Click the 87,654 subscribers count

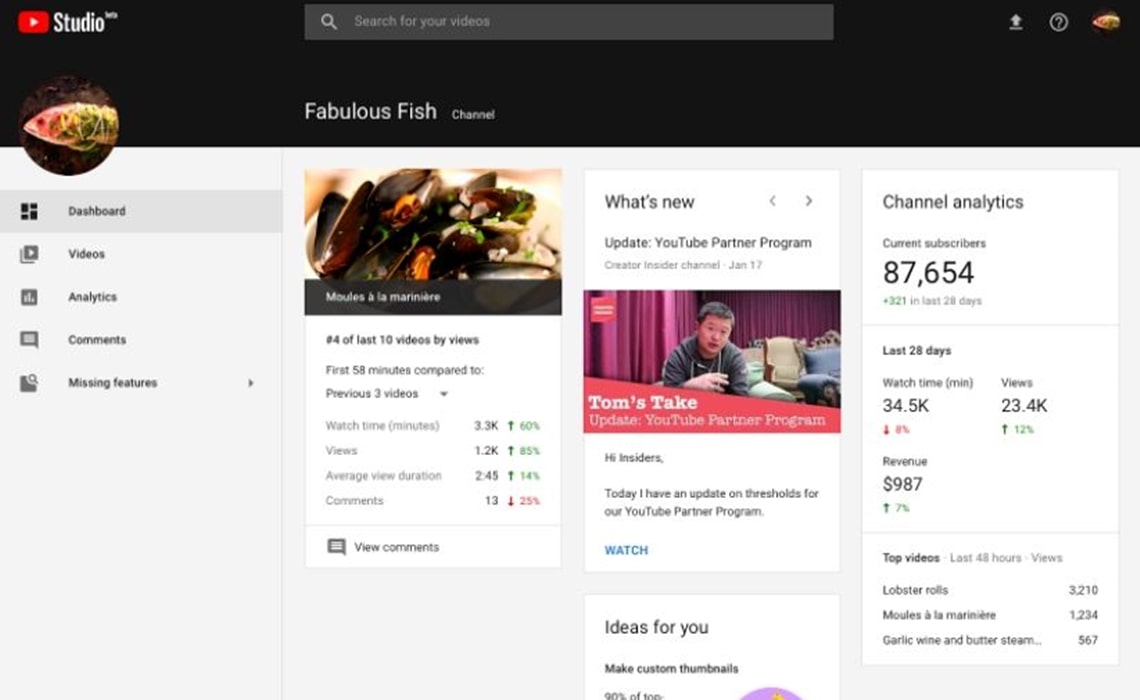click(x=928, y=273)
